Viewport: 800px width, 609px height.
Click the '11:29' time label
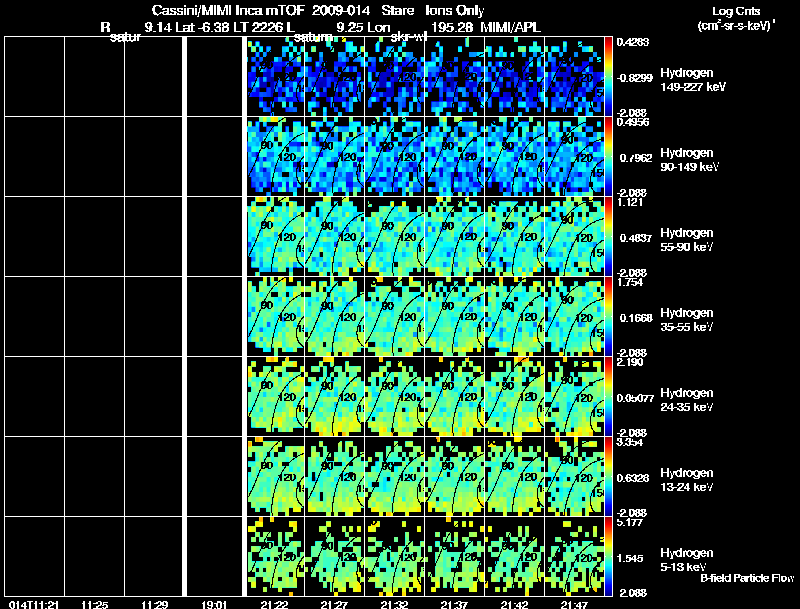pyautogui.click(x=155, y=604)
